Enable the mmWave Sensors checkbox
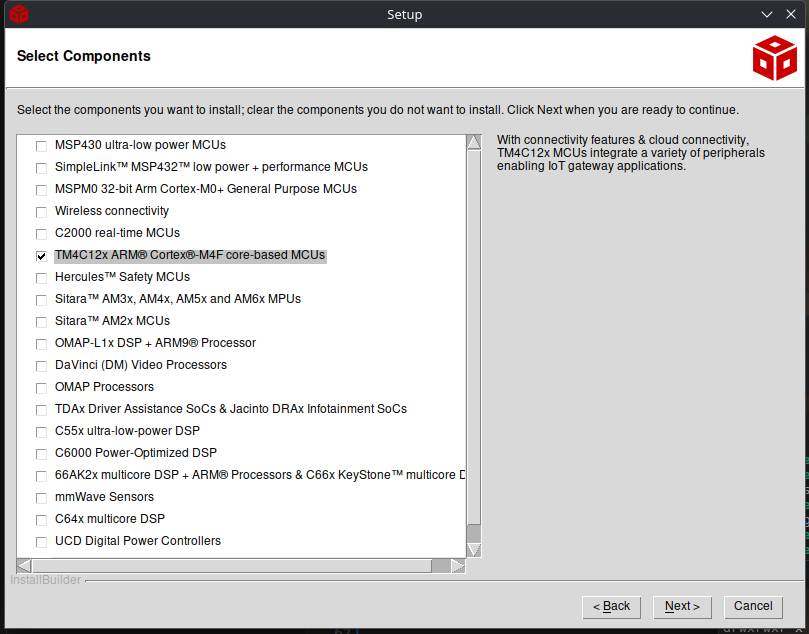 41,498
